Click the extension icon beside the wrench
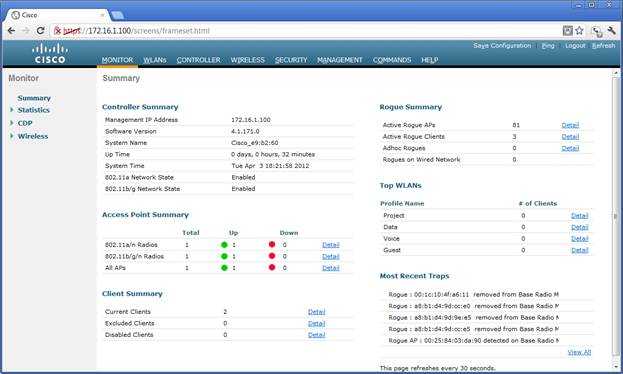The height and width of the screenshot is (374, 623). coord(596,31)
